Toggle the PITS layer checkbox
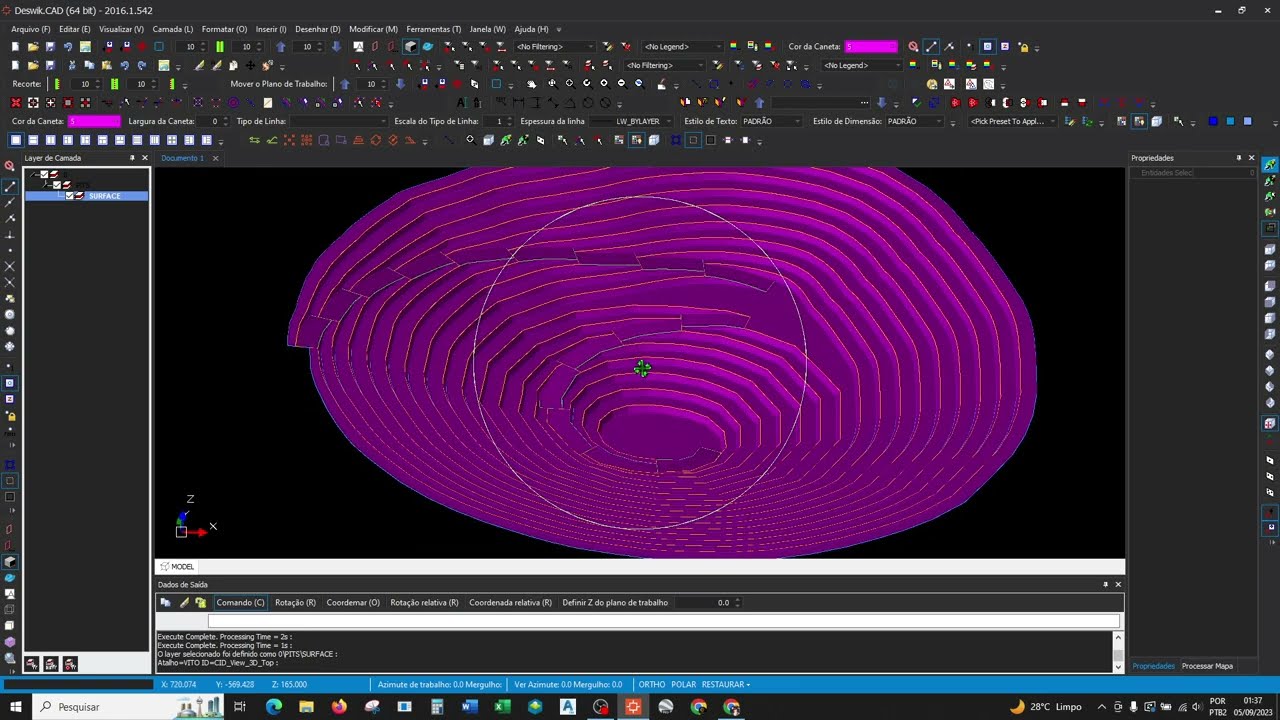The width and height of the screenshot is (1280, 720). coord(56,185)
